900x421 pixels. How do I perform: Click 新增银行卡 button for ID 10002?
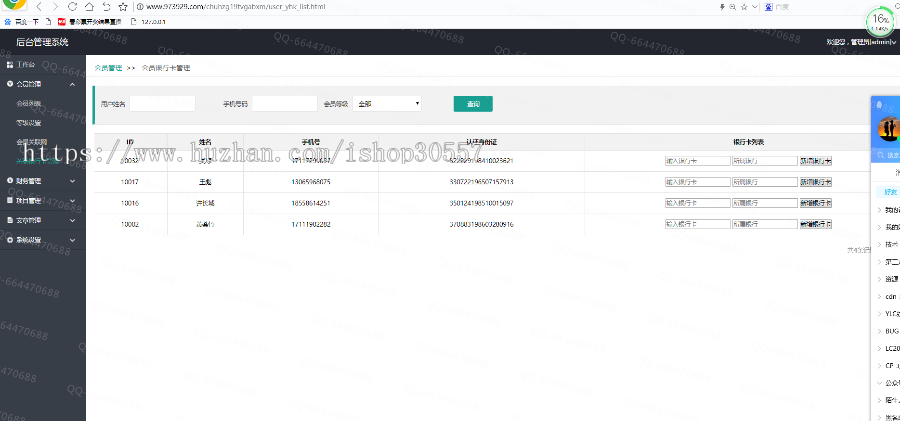click(816, 223)
